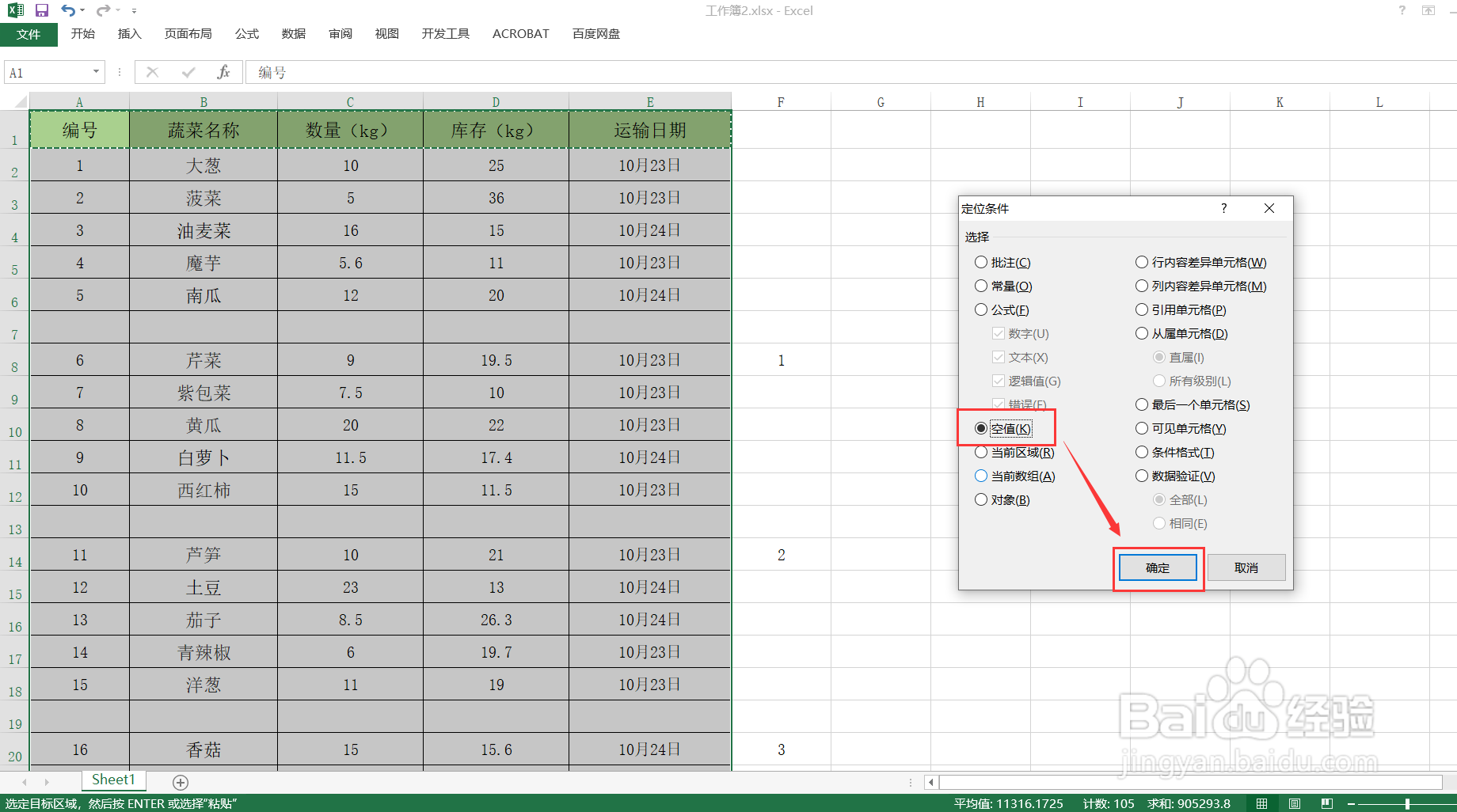Switch to the 页面布局 ribbon tab
Image resolution: width=1457 pixels, height=812 pixels.
click(x=188, y=34)
